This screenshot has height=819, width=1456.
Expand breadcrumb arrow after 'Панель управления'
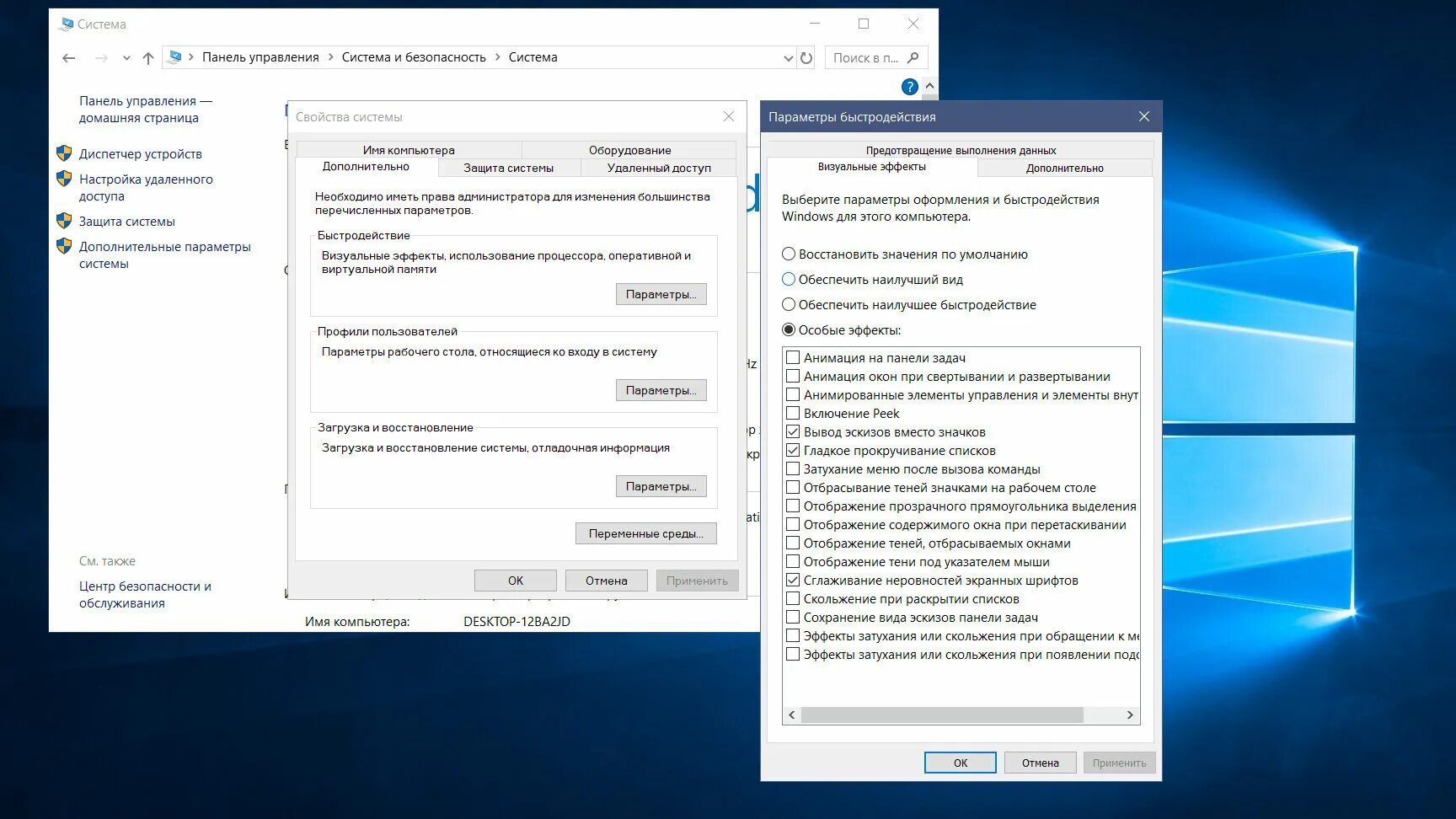click(331, 57)
